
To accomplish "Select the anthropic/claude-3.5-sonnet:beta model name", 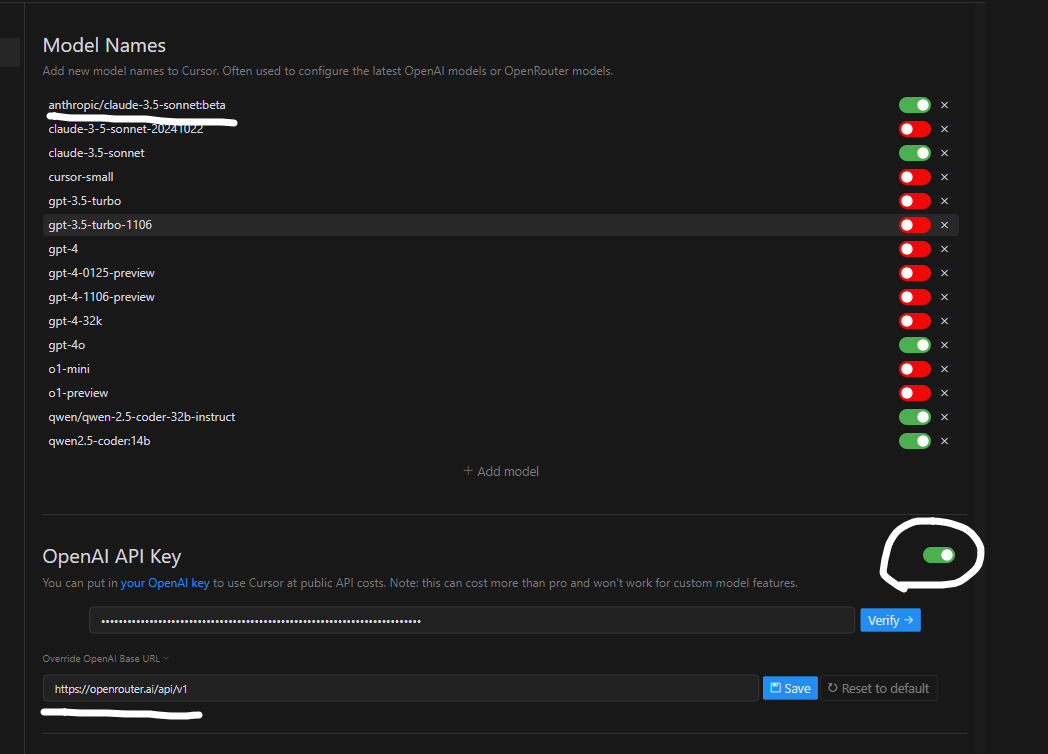I will (x=137, y=105).
